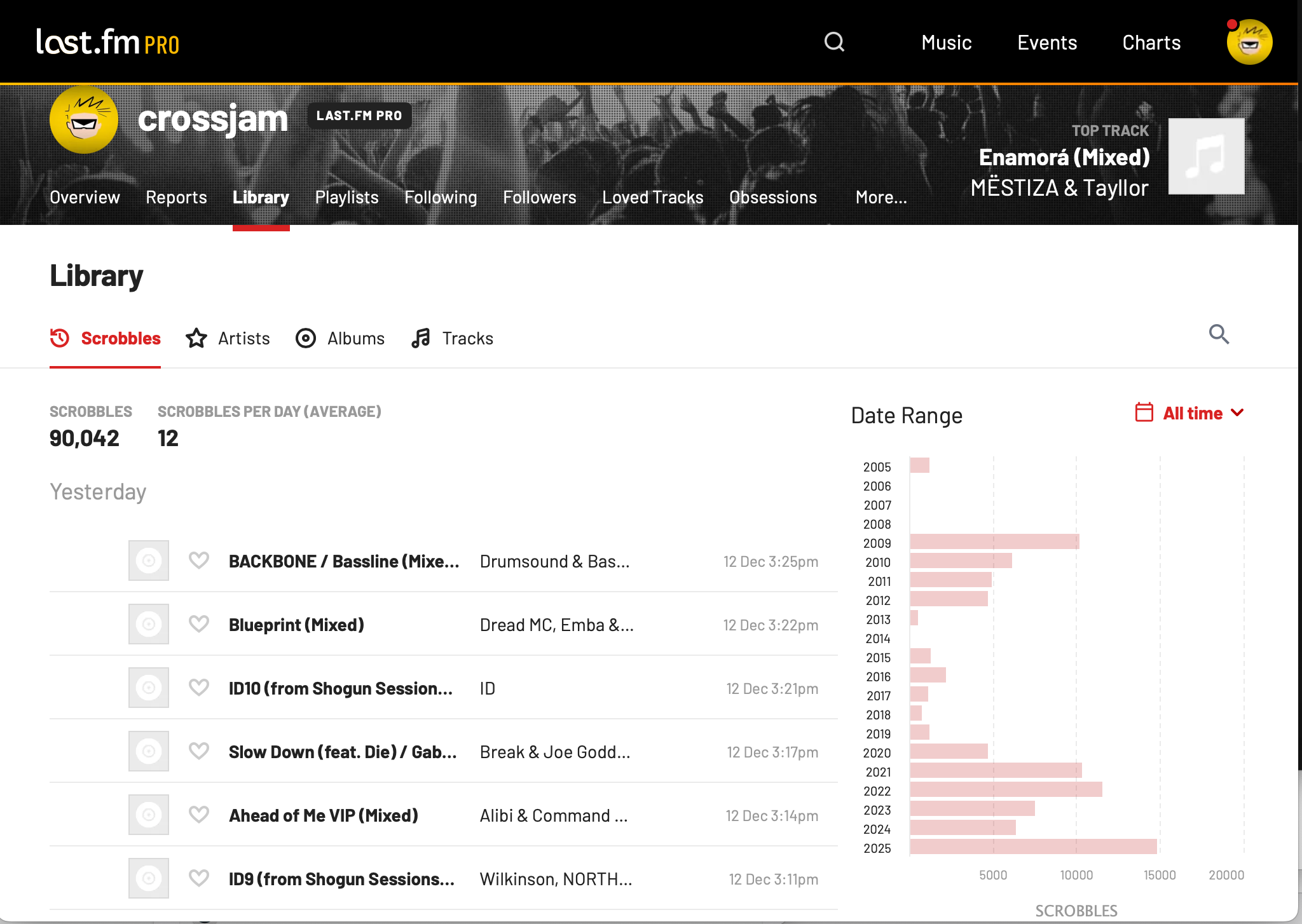Screen dimensions: 1302x924
Task: Love the track Ahead of Me VIP (Mixed)
Action: (x=199, y=815)
